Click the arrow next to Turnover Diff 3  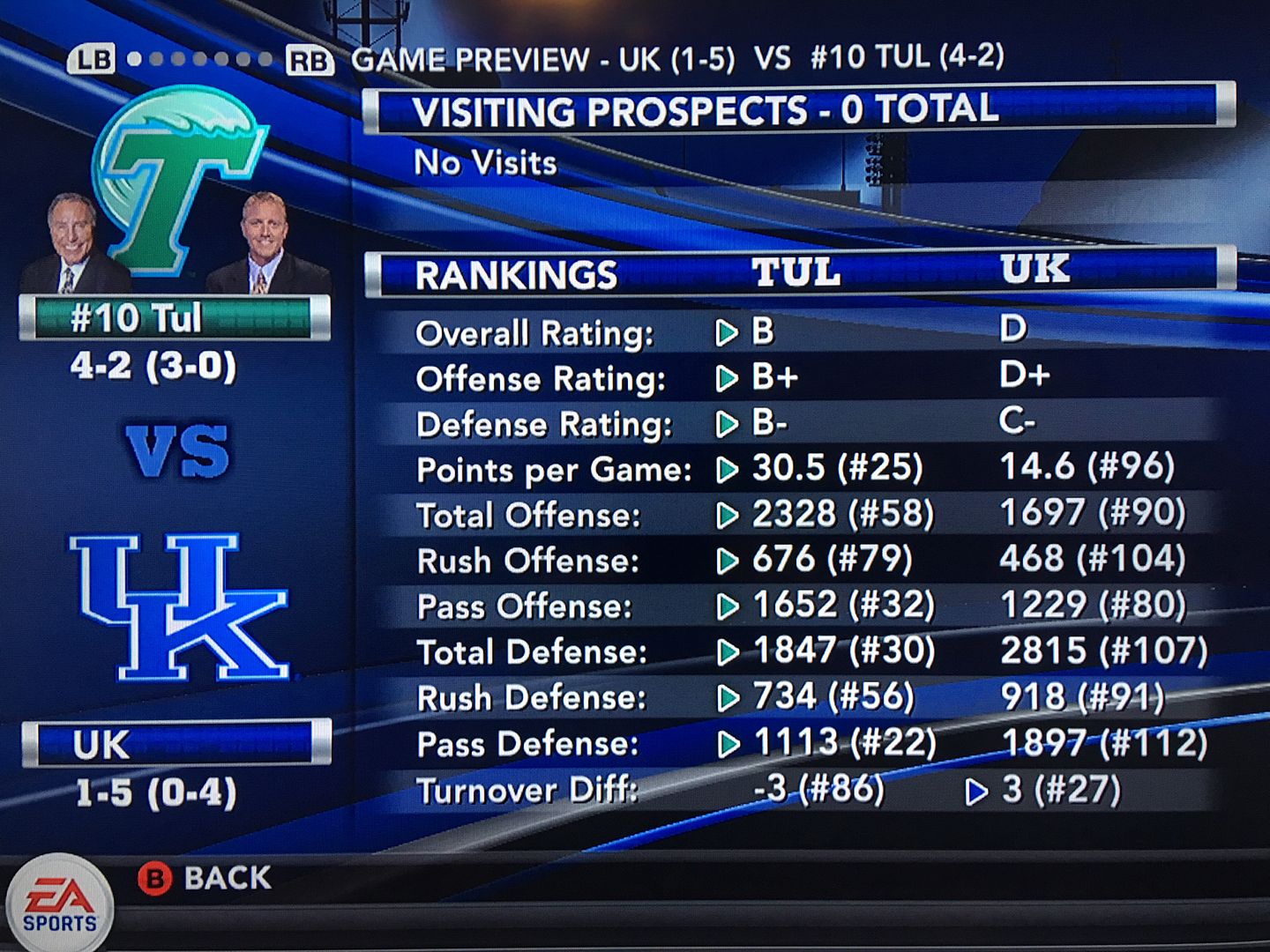(975, 792)
